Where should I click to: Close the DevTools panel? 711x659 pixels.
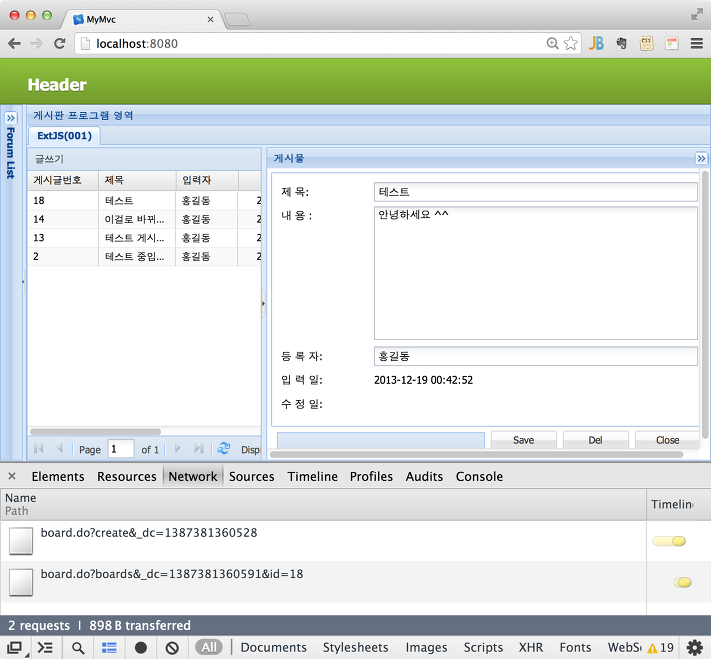coord(12,476)
